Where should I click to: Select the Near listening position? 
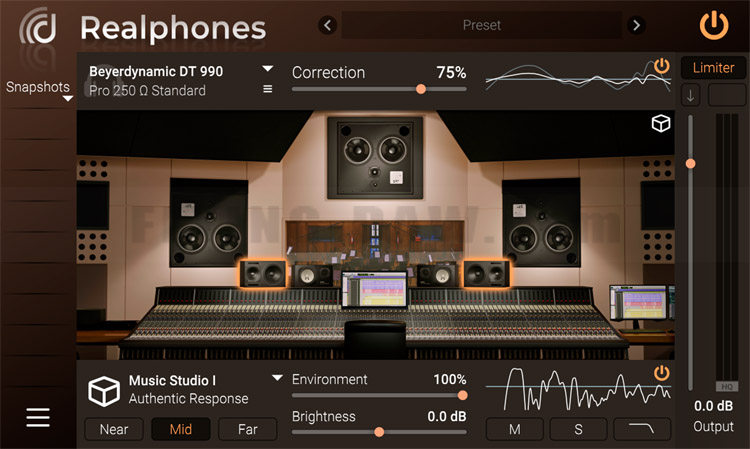pos(114,429)
